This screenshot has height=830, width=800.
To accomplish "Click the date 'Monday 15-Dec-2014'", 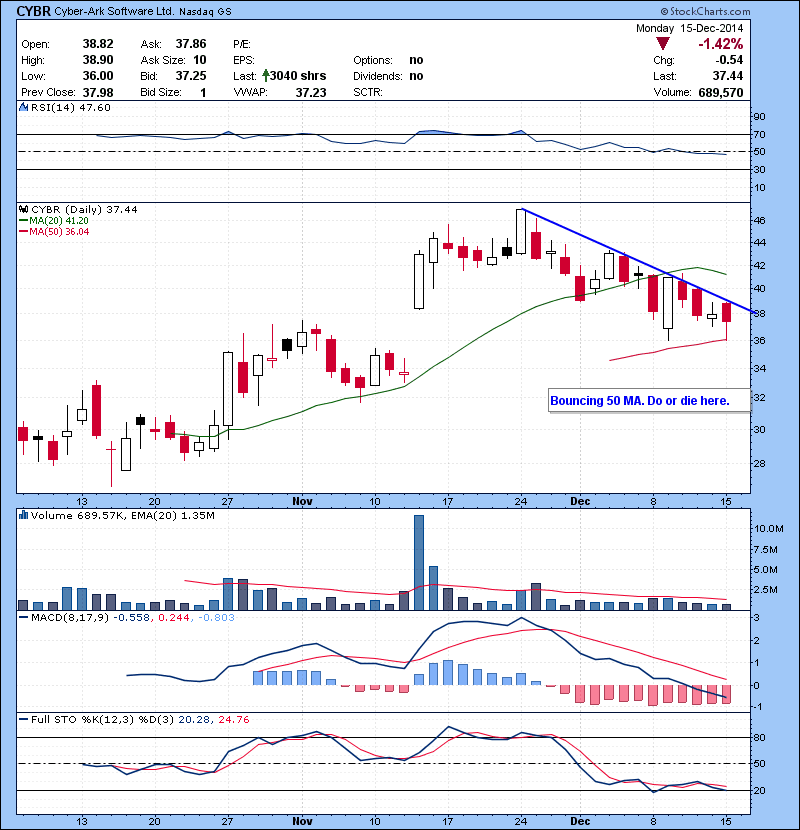I will 689,28.
